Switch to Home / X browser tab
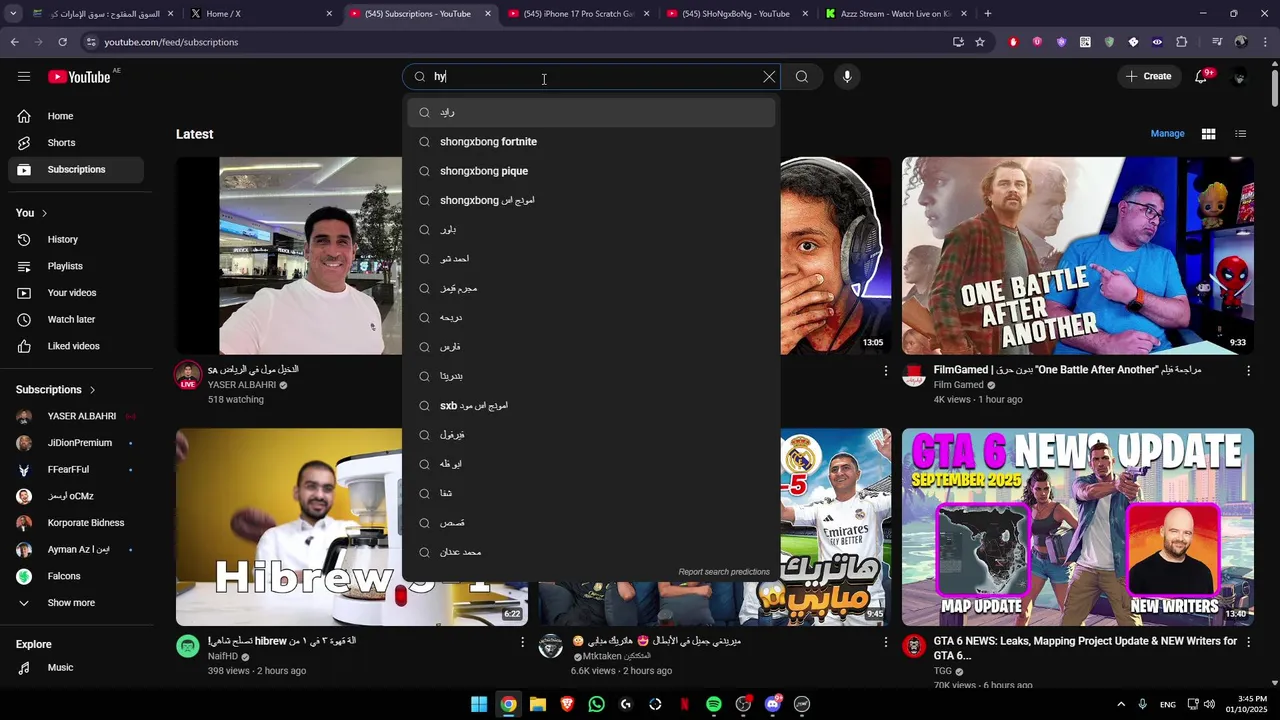Viewport: 1280px width, 720px height. pyautogui.click(x=260, y=14)
